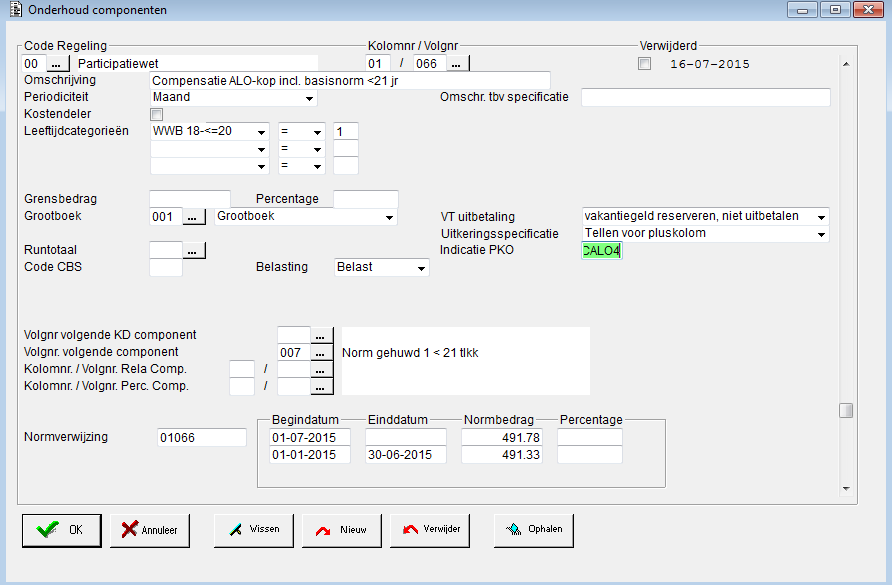Toggle the Kostendeler checkbox
Viewport: 892px width, 585px height.
[156, 114]
